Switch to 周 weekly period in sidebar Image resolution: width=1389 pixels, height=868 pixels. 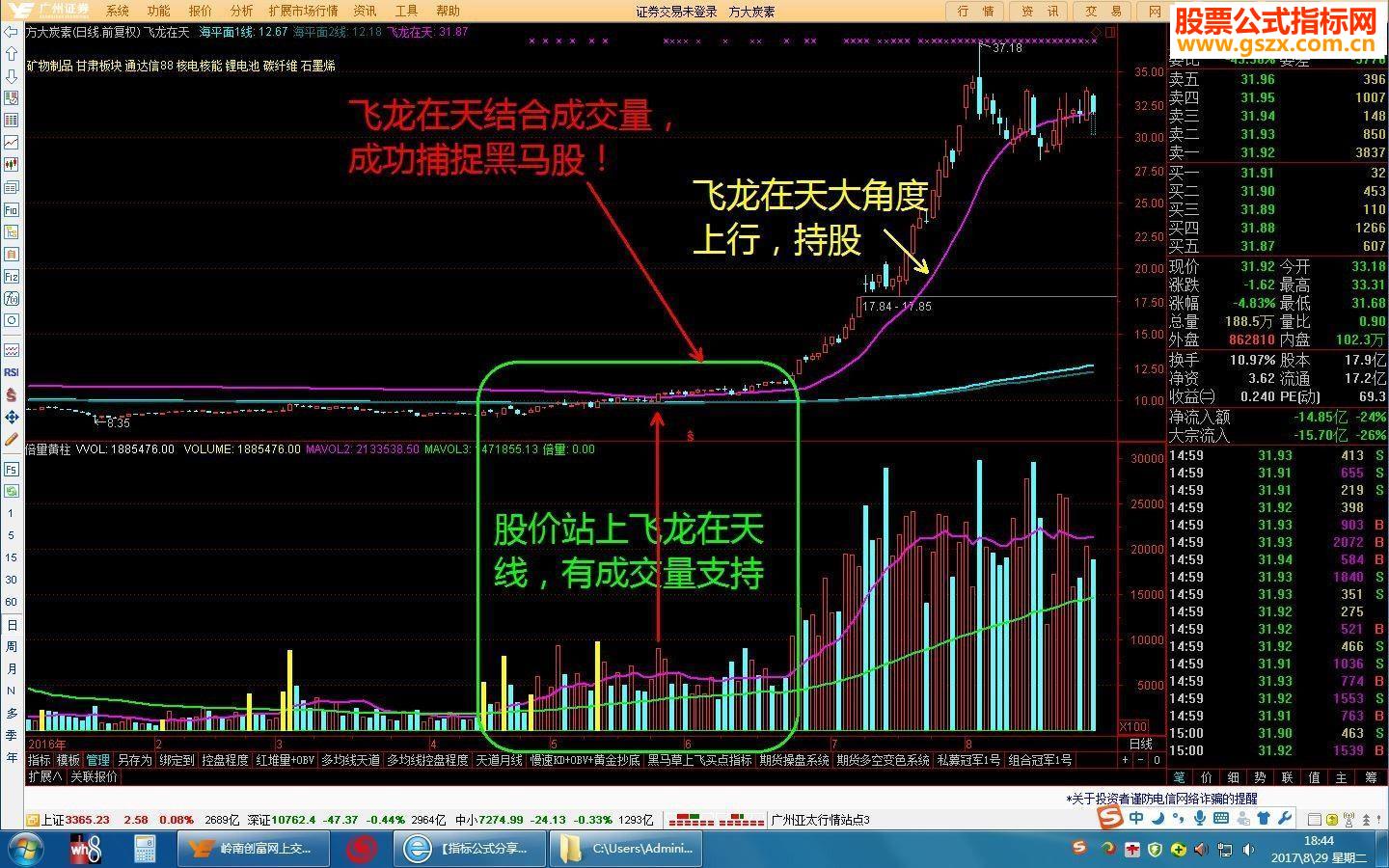point(12,646)
